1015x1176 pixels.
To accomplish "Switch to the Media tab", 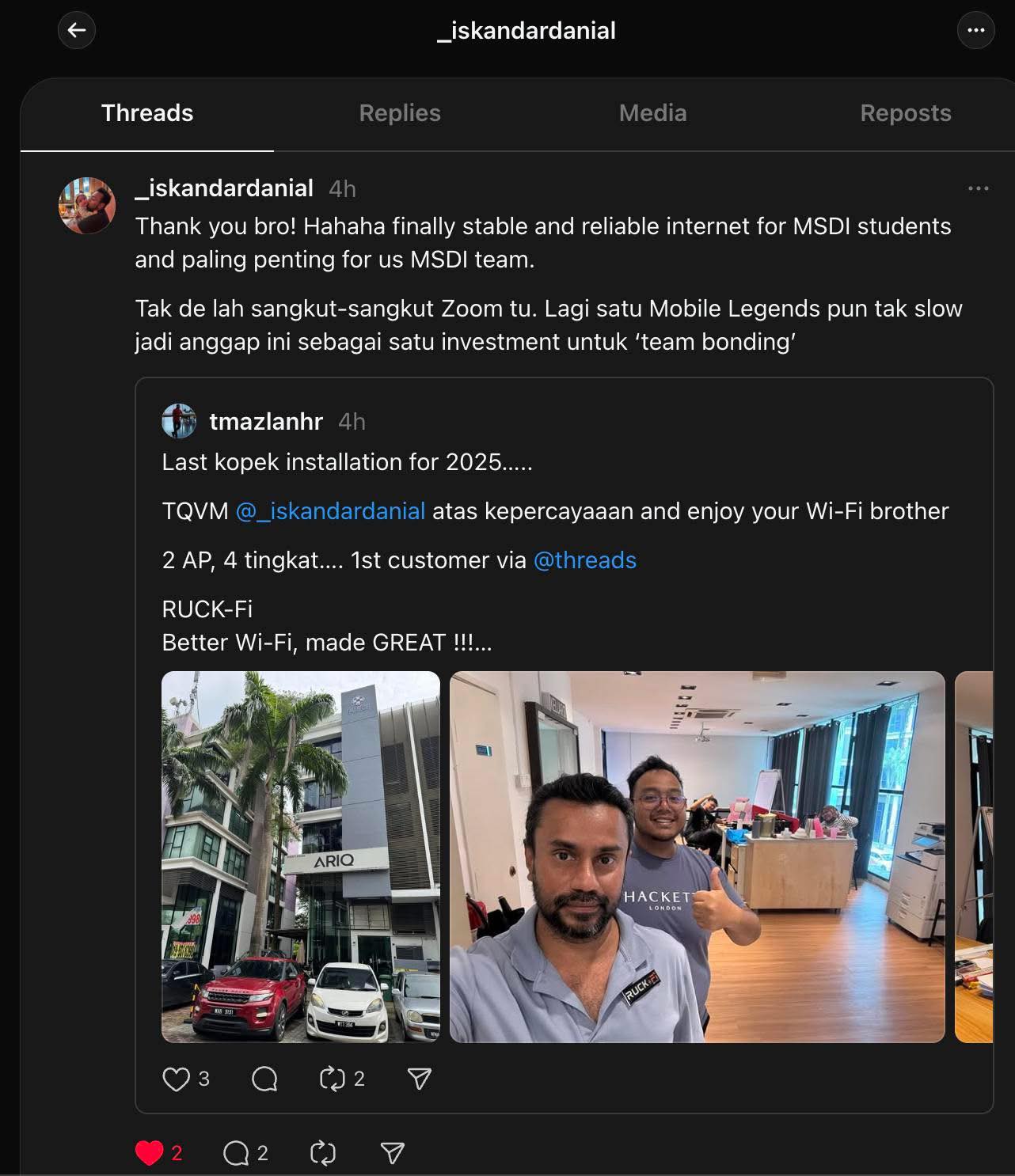I will click(x=652, y=113).
